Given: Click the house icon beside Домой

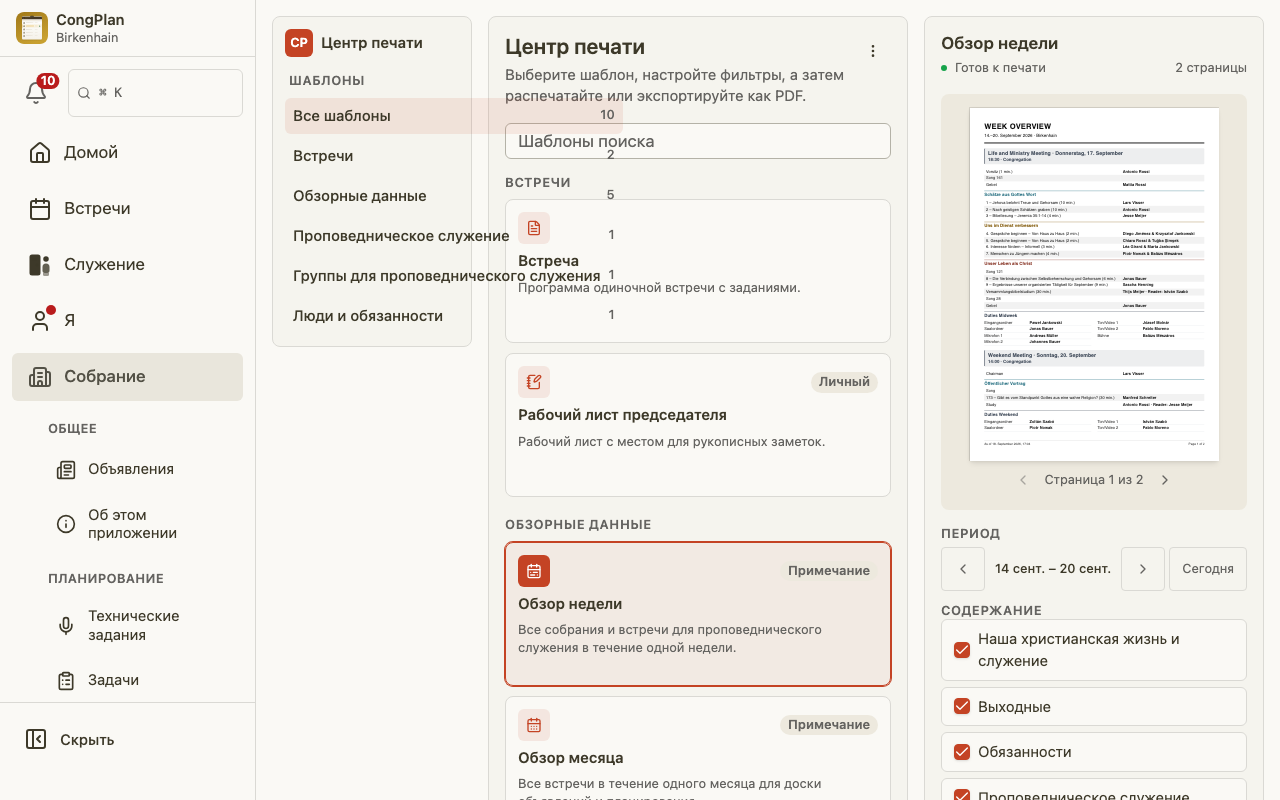Looking at the screenshot, I should click(x=40, y=153).
